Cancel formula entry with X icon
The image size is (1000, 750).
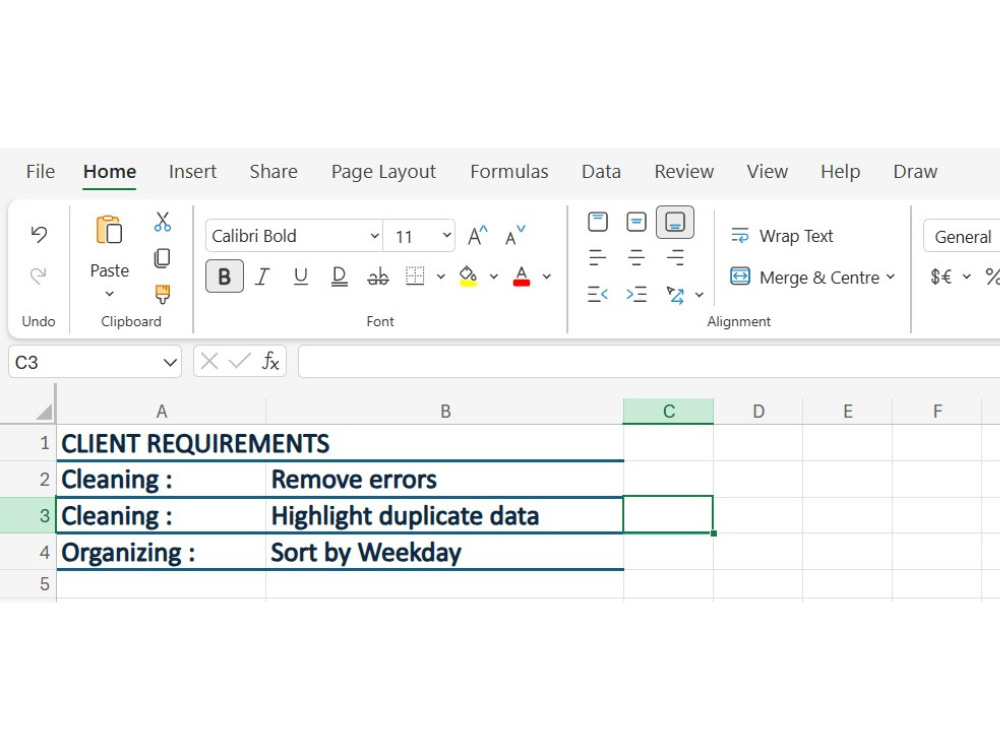(x=209, y=362)
